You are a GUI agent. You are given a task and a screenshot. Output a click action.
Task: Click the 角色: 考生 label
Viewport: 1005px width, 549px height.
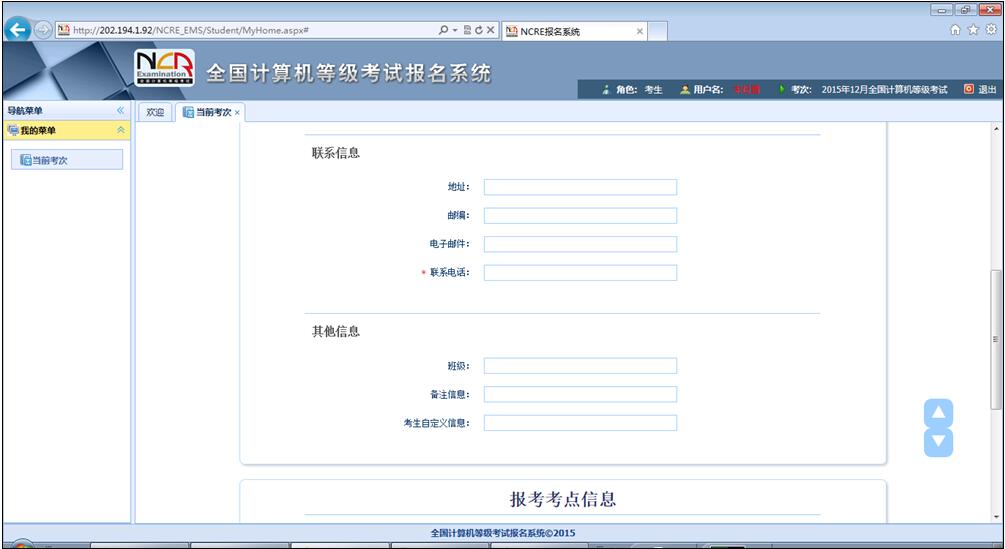(x=639, y=90)
